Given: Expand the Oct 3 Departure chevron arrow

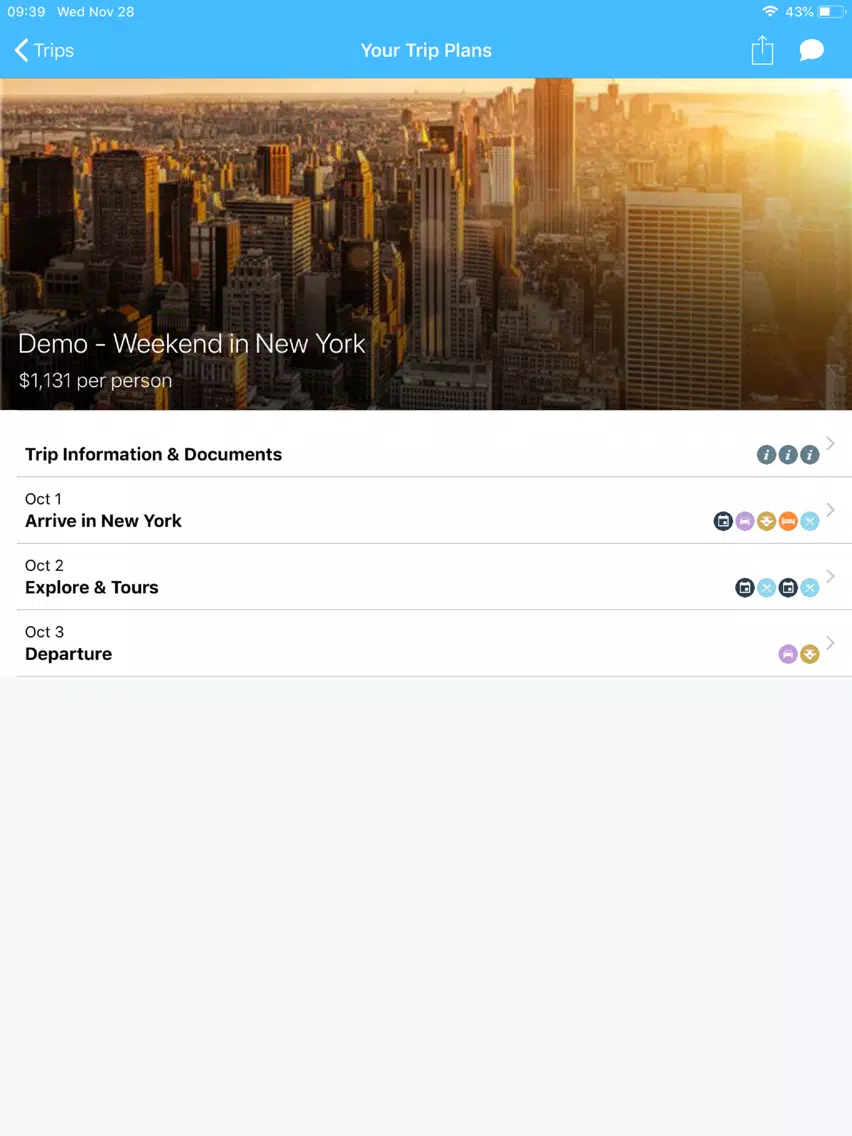Looking at the screenshot, I should tap(830, 643).
